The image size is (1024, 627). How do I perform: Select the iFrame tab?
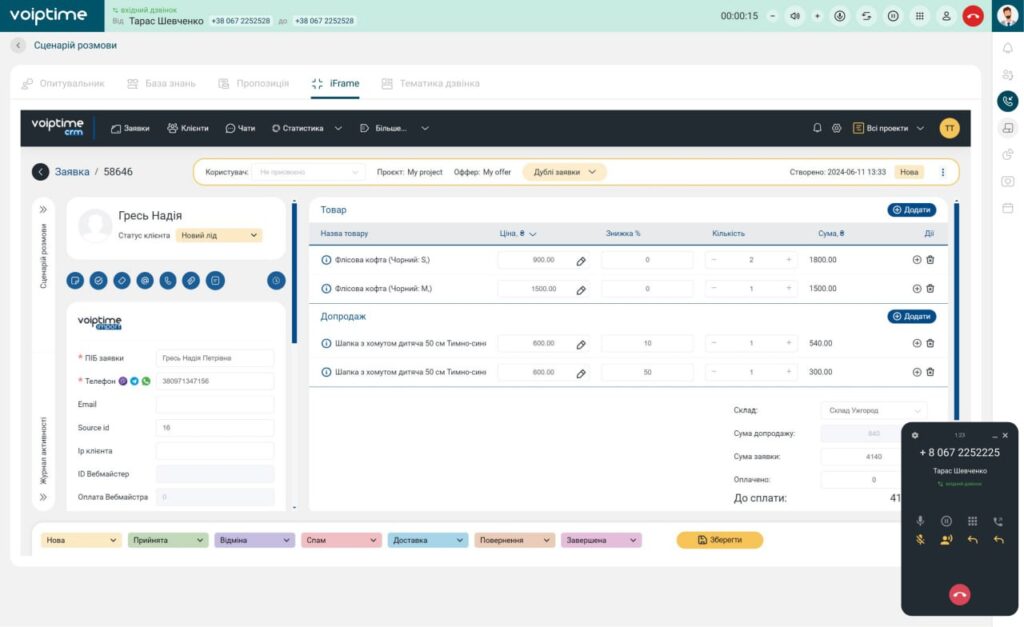coord(336,84)
